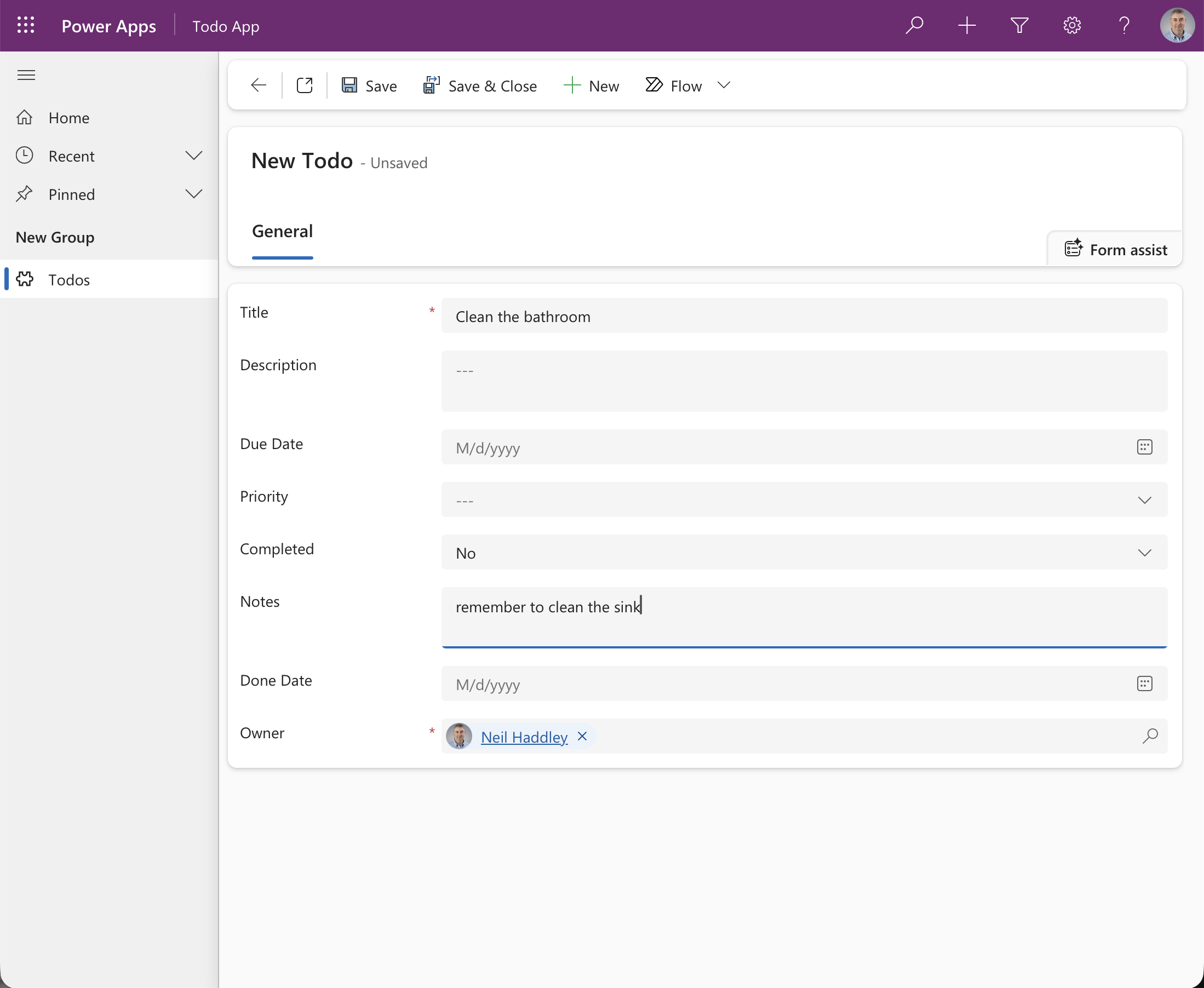Open the advanced filter funnel icon
The width and height of the screenshot is (1204, 988).
pos(1019,26)
